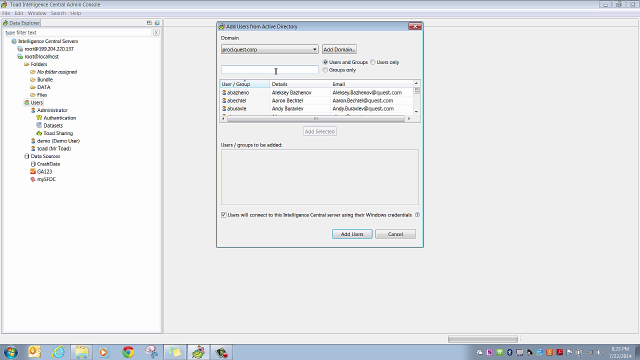Click the Add Selected button
This screenshot has width=640, height=360.
pos(320,131)
